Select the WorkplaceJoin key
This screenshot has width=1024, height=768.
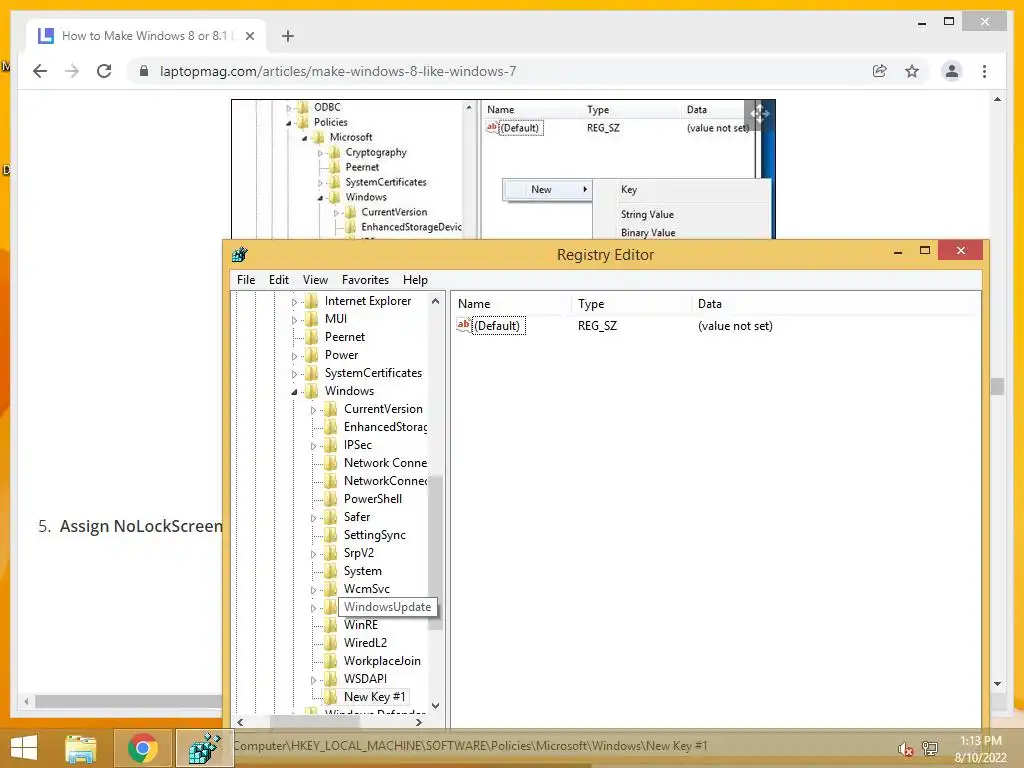382,661
